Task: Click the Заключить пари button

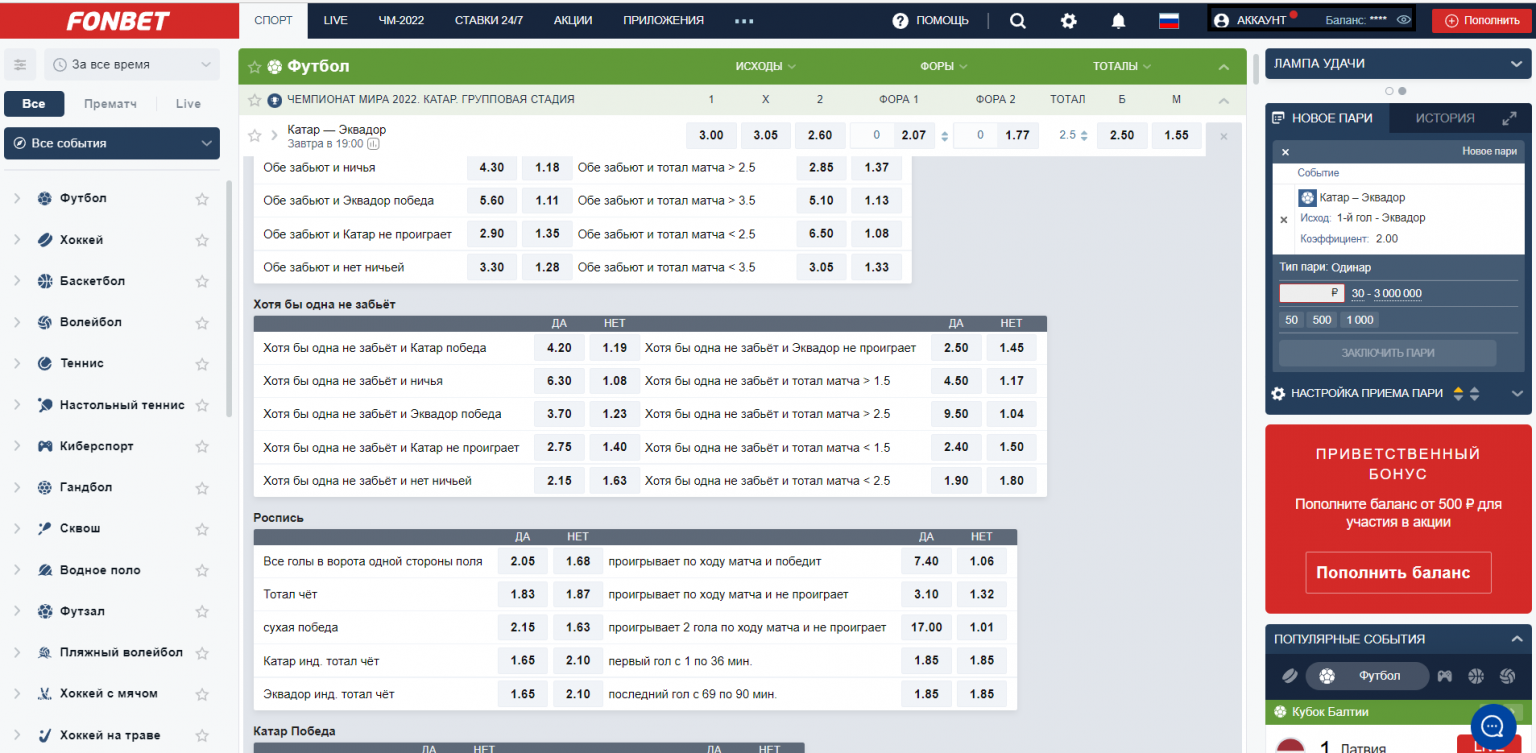Action: 1387,353
